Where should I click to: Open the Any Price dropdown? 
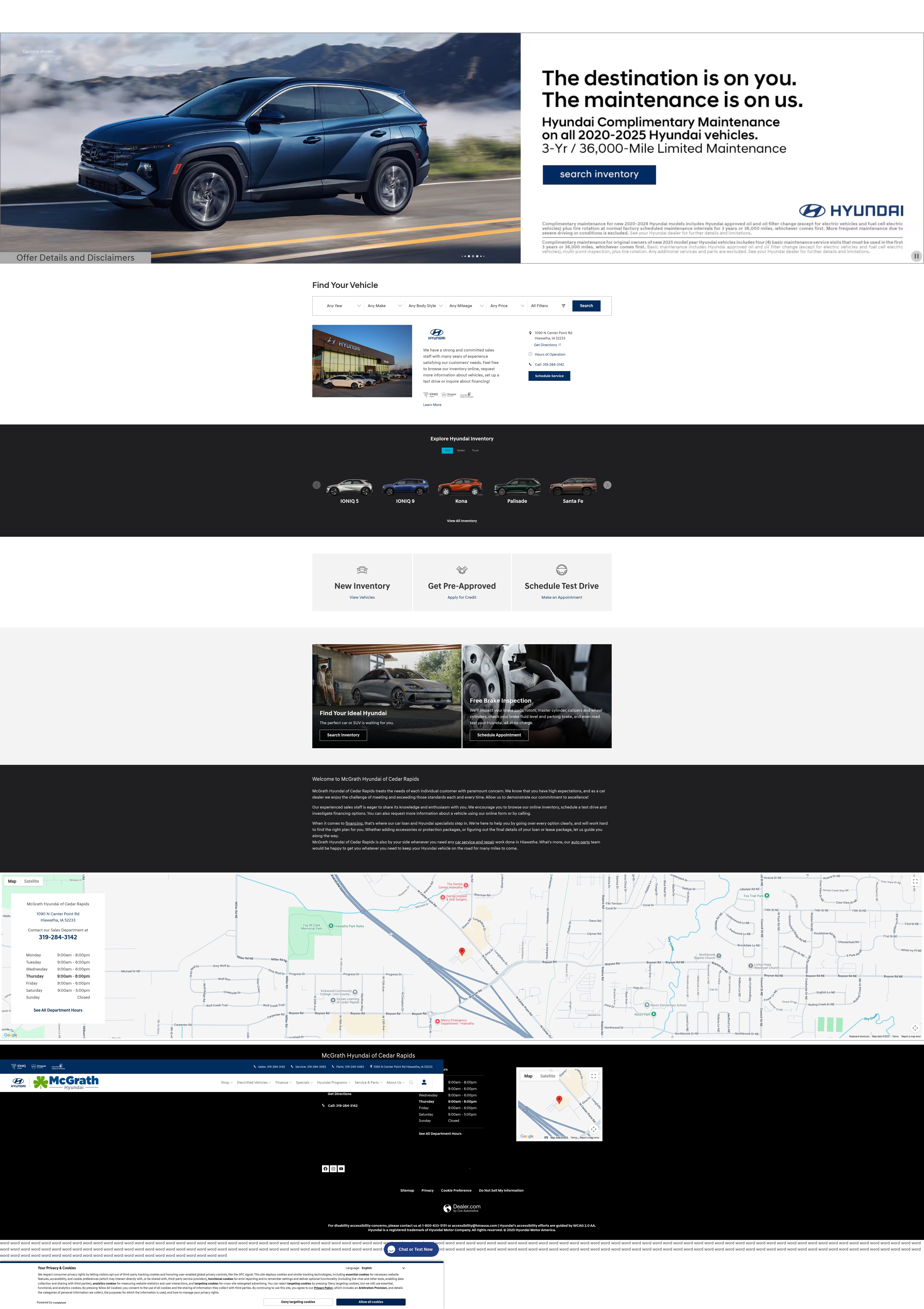[507, 305]
